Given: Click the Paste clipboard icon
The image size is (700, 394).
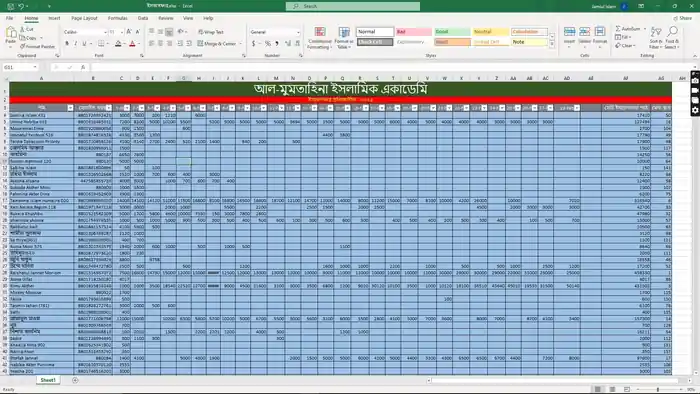Looking at the screenshot, I should click(11, 32).
